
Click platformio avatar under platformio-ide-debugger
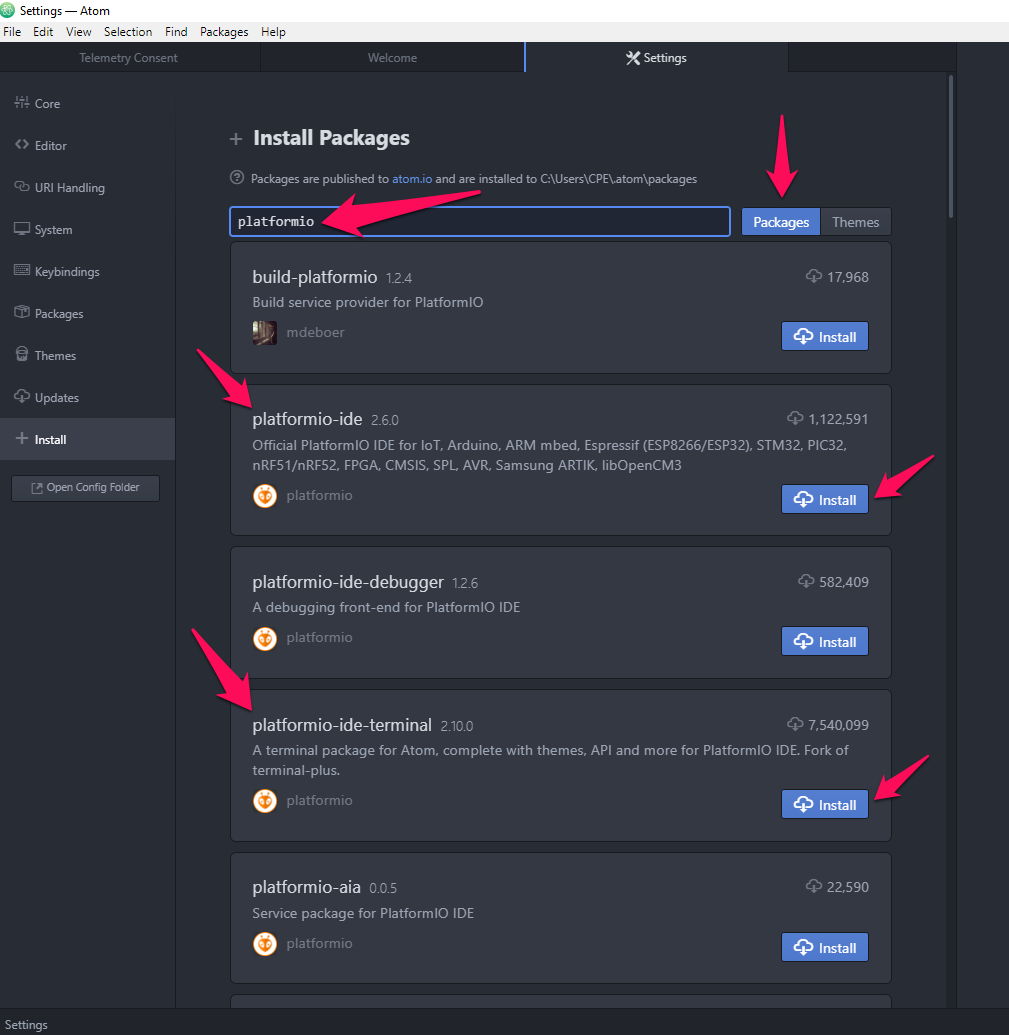(x=265, y=638)
